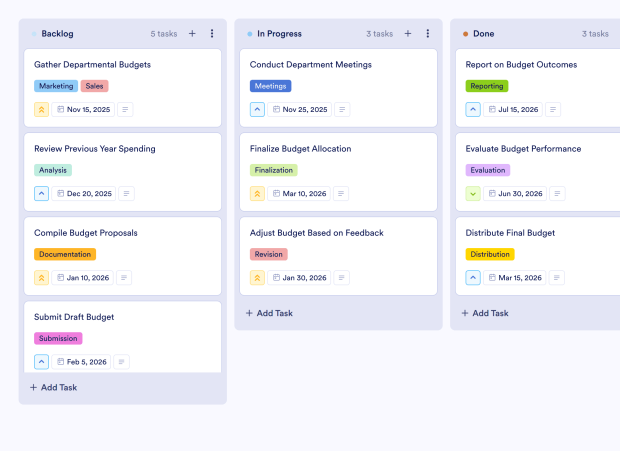
Task: Open description icon on Review Previous Year Spending
Action: 126,194
